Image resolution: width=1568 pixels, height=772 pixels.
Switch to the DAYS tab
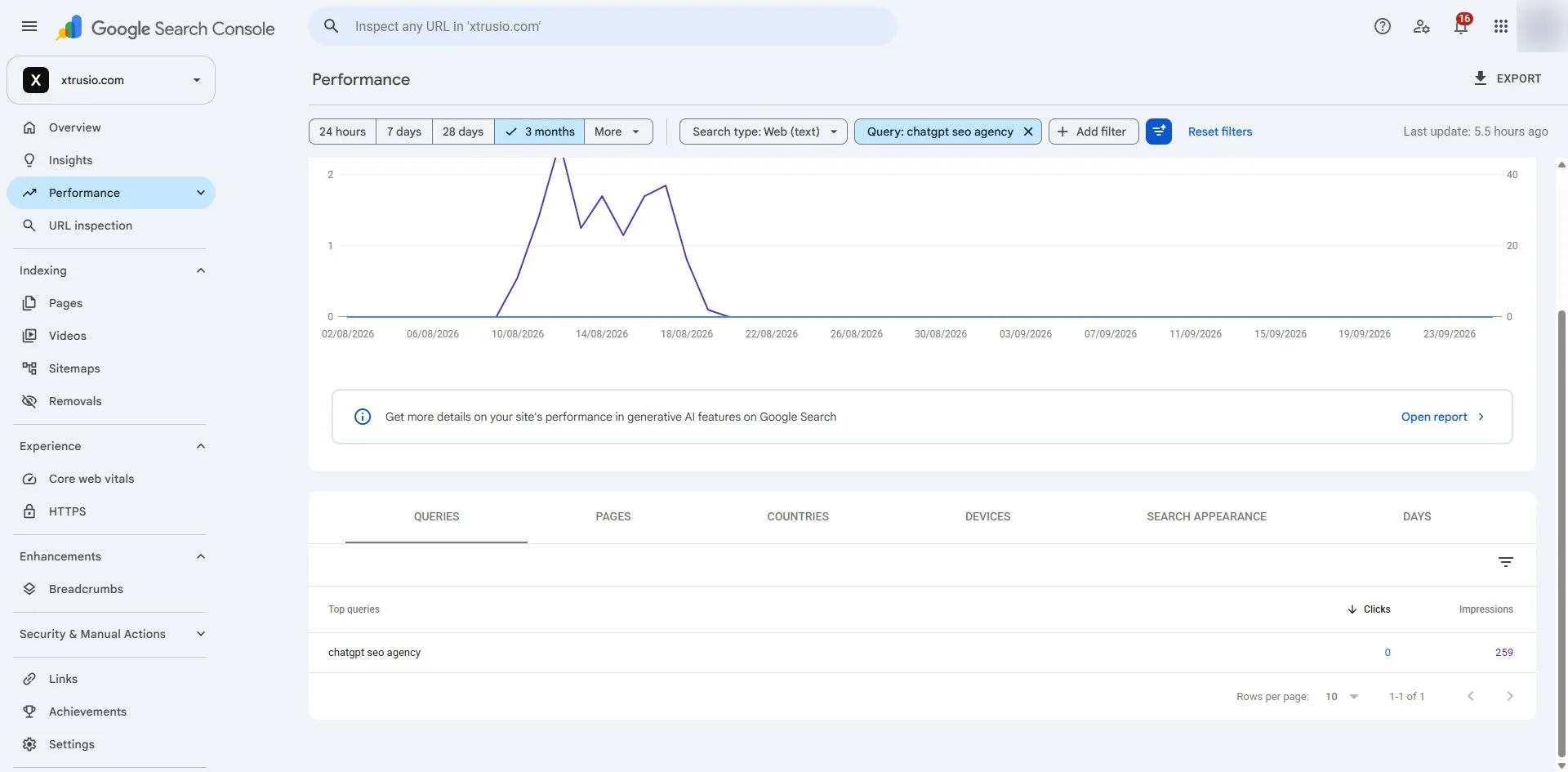(1417, 516)
